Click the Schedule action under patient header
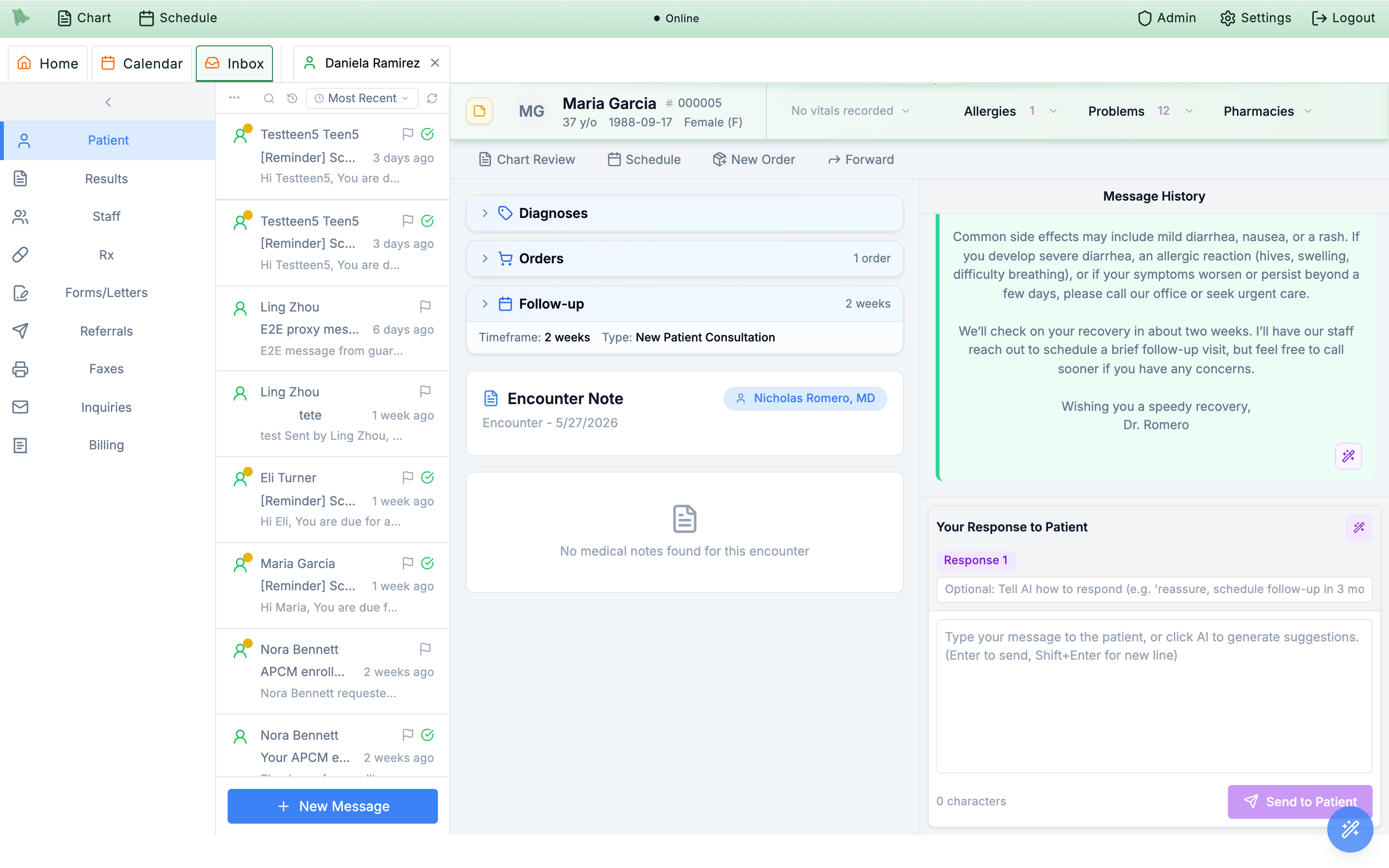The height and width of the screenshot is (868, 1389). coord(644,160)
